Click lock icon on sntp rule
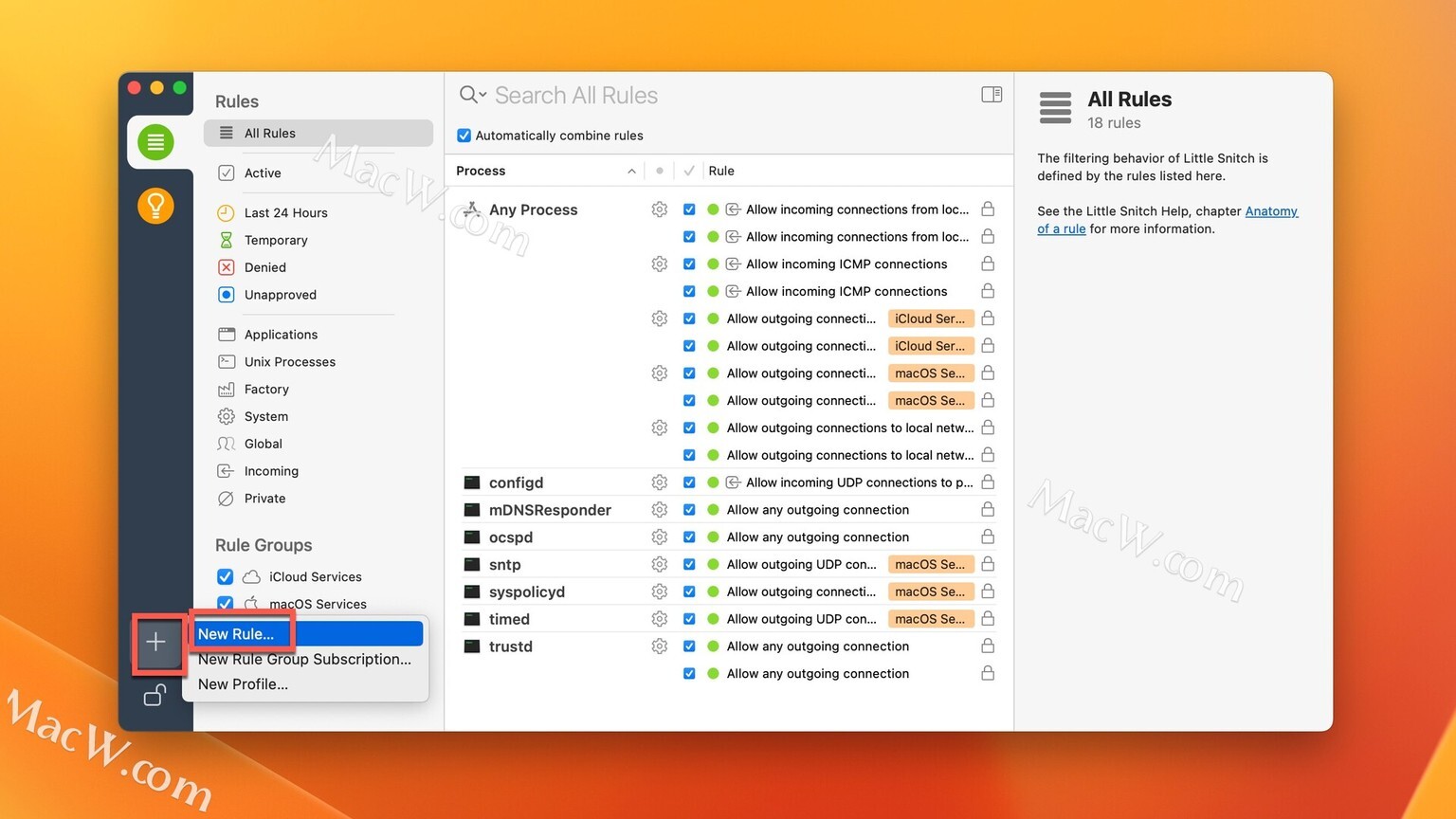The image size is (1456, 819). point(988,563)
